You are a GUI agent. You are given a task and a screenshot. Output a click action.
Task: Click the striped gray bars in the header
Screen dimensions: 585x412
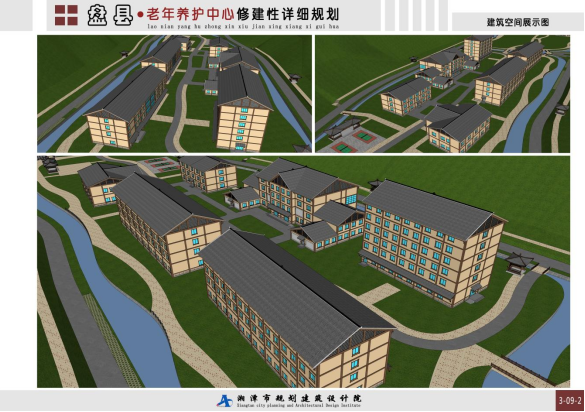[x=416, y=15]
